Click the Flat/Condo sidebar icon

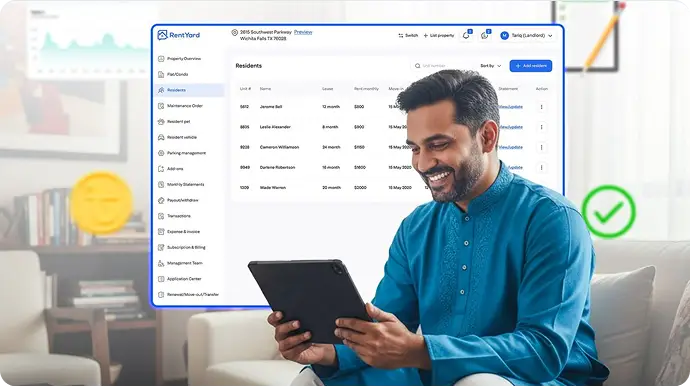click(x=161, y=74)
